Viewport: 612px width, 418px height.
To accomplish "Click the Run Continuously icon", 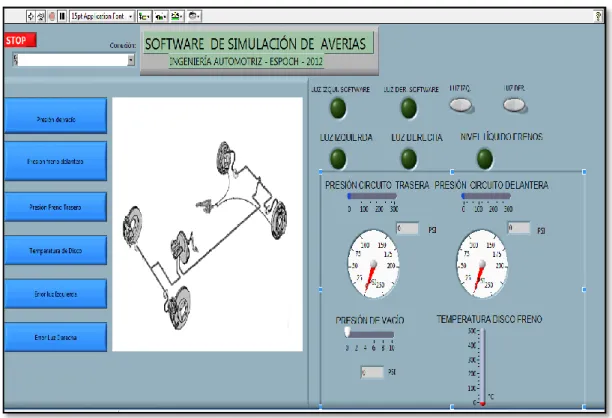I will [x=41, y=16].
